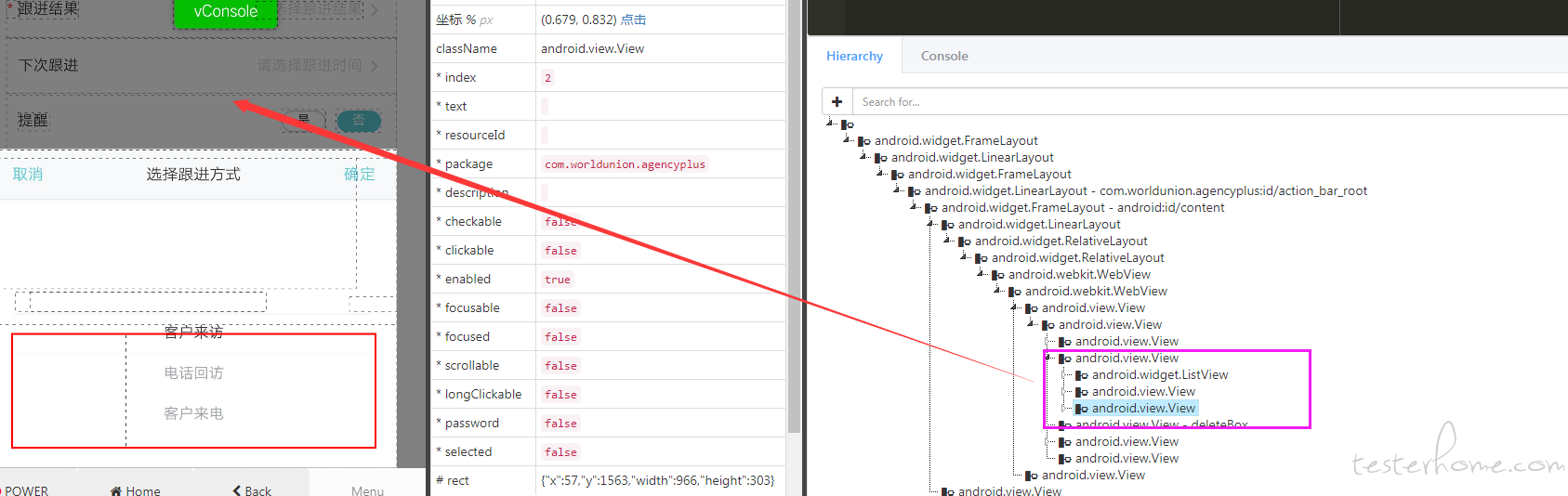Screen dimensions: 1568x496
Task: Click the hierarchy Search for field
Action: 1210,101
